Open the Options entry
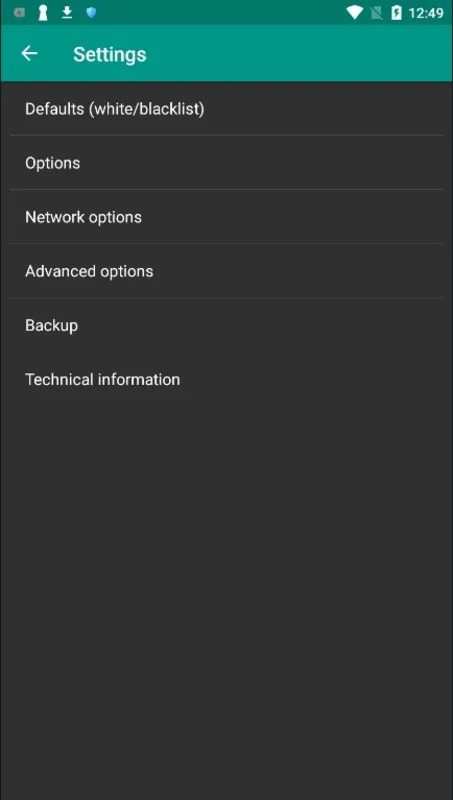453x800 pixels. coord(226,163)
